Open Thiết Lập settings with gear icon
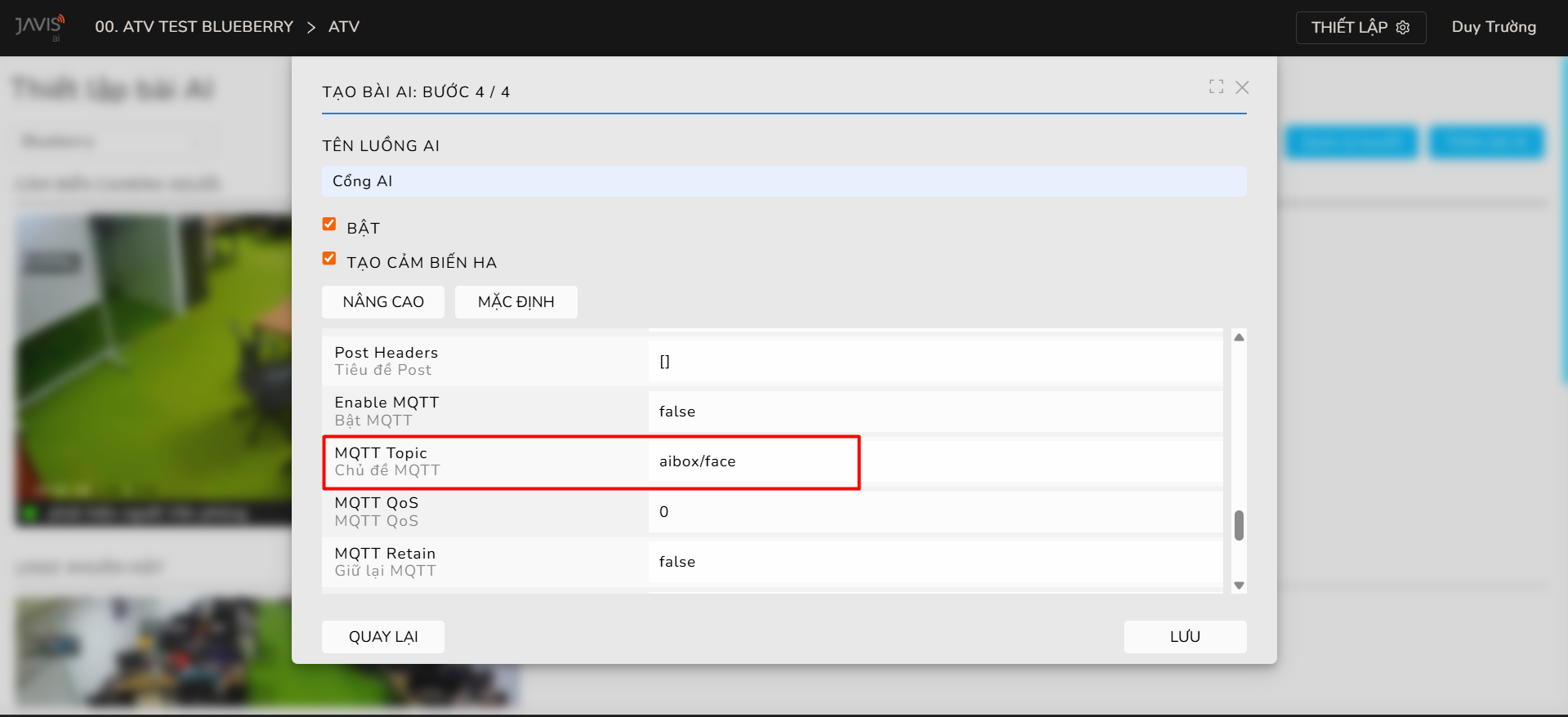This screenshot has width=1568, height=717. coord(1360,27)
